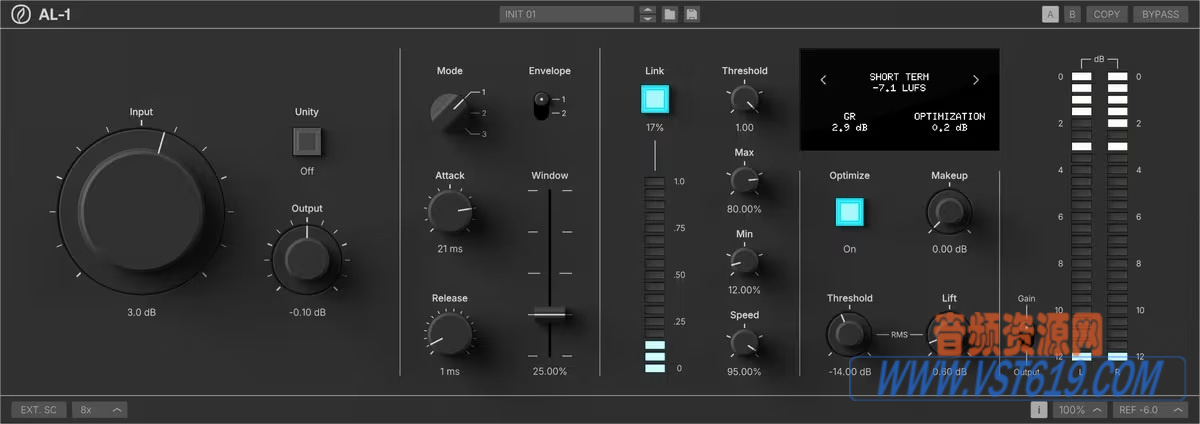This screenshot has width=1200, height=424.
Task: Click the 17% link value
Action: pos(655,129)
